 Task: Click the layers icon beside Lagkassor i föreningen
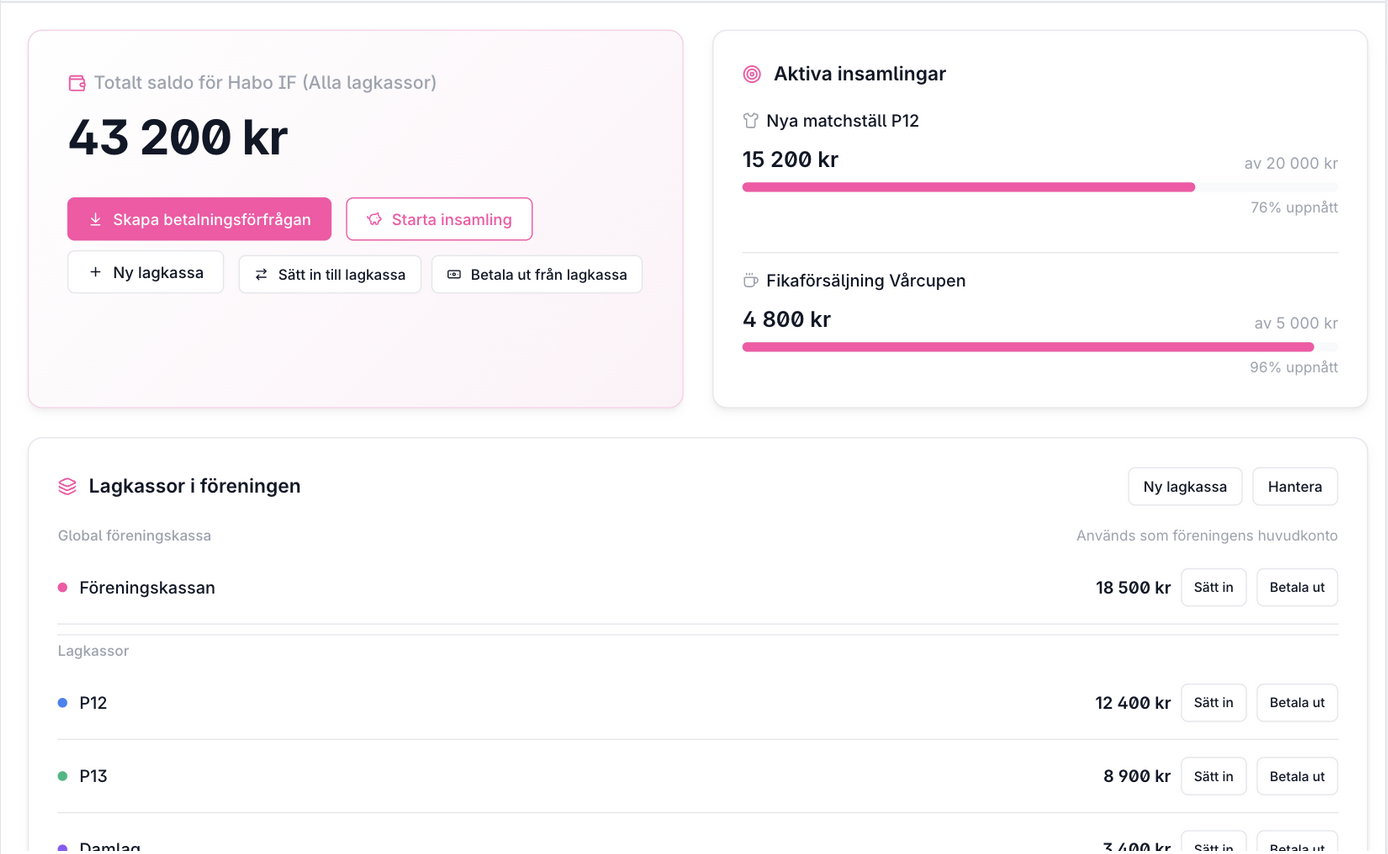67,486
